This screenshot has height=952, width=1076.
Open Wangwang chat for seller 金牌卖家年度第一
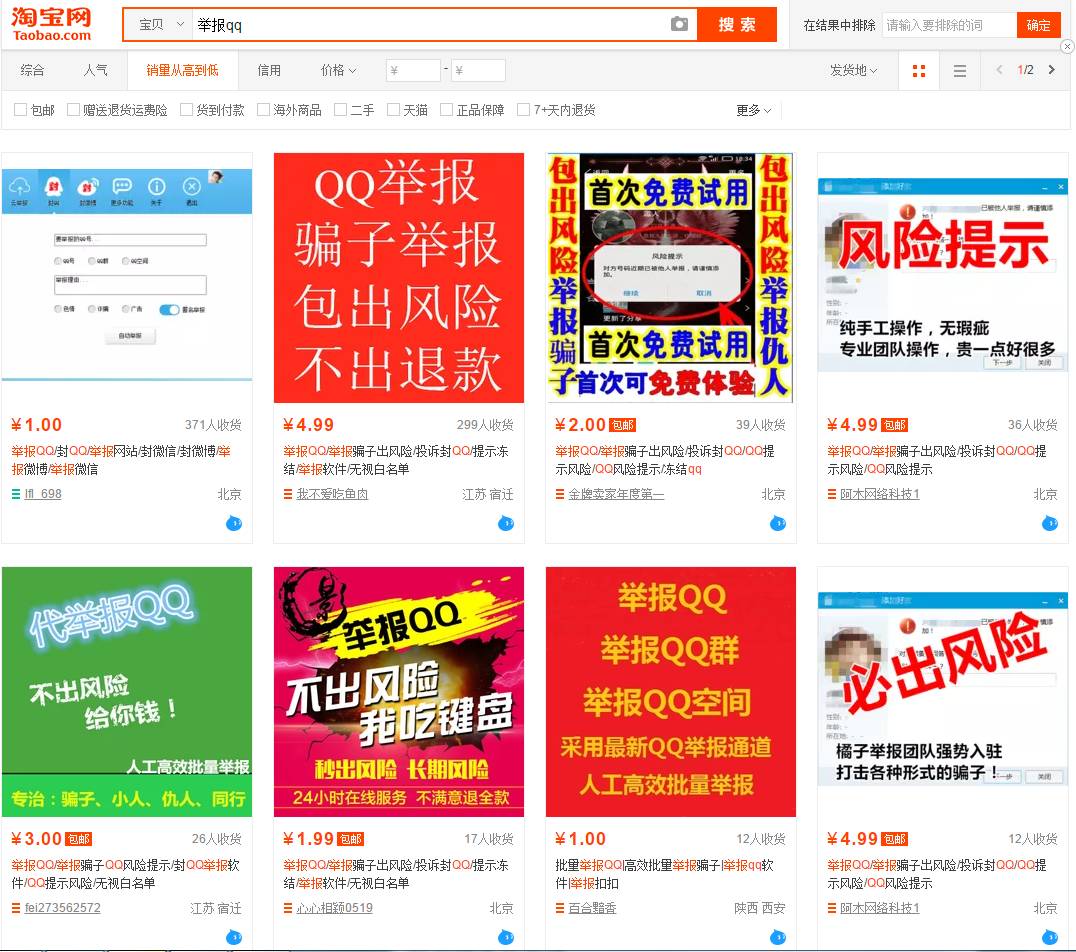tap(777, 524)
